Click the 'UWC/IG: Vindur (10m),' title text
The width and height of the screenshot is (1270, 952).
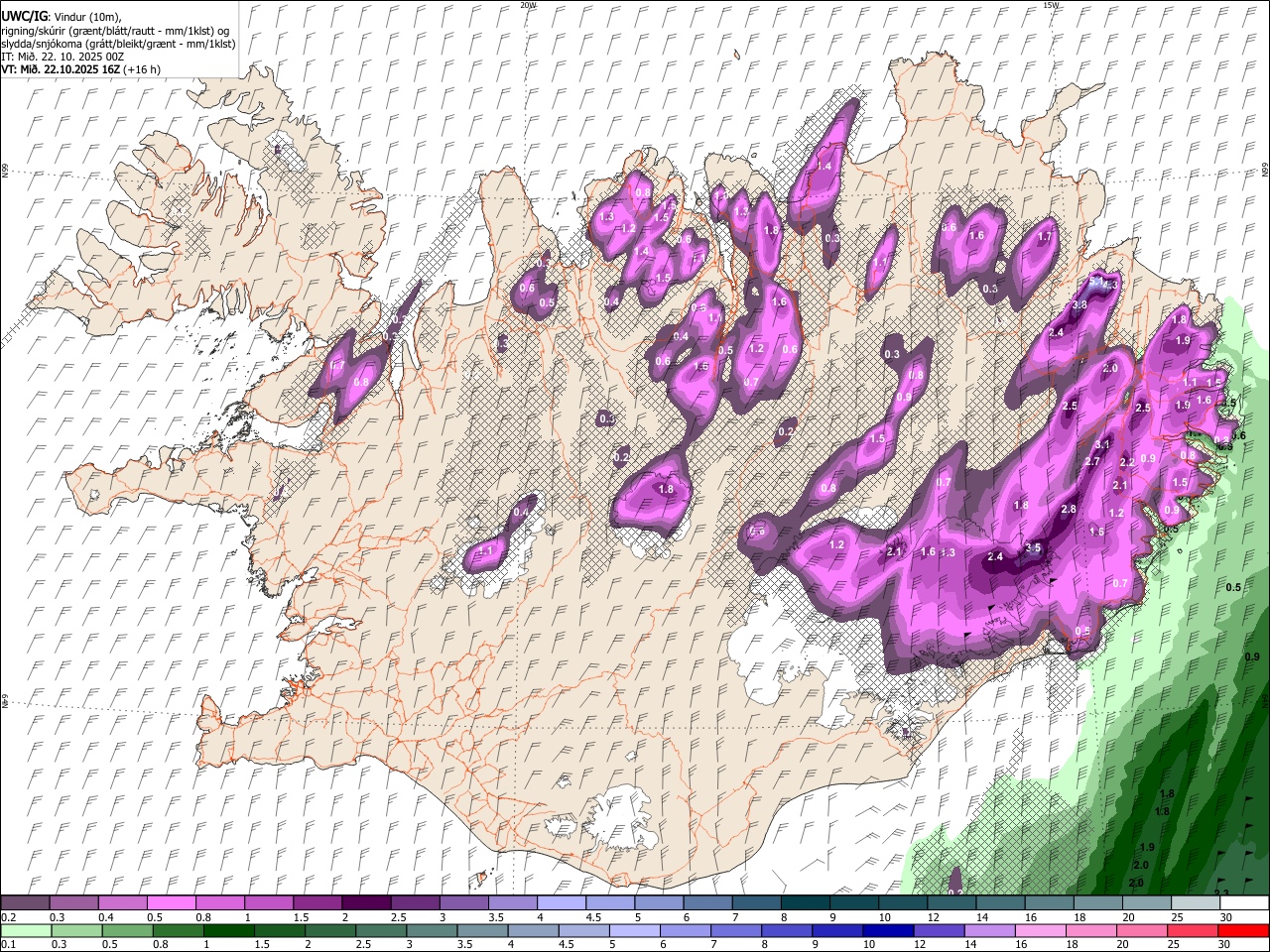click(x=62, y=17)
